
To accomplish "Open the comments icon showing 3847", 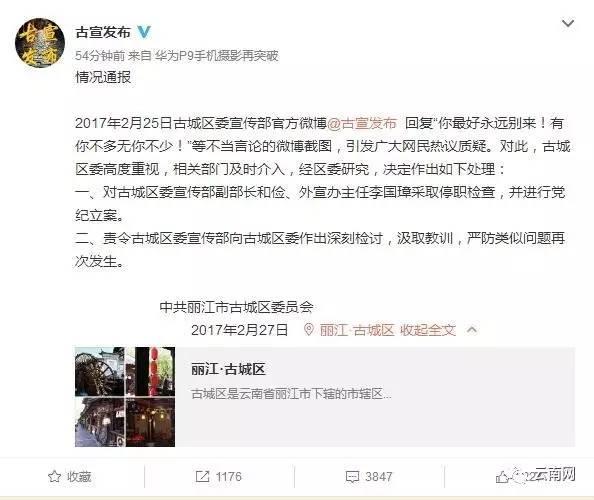I will (352, 477).
